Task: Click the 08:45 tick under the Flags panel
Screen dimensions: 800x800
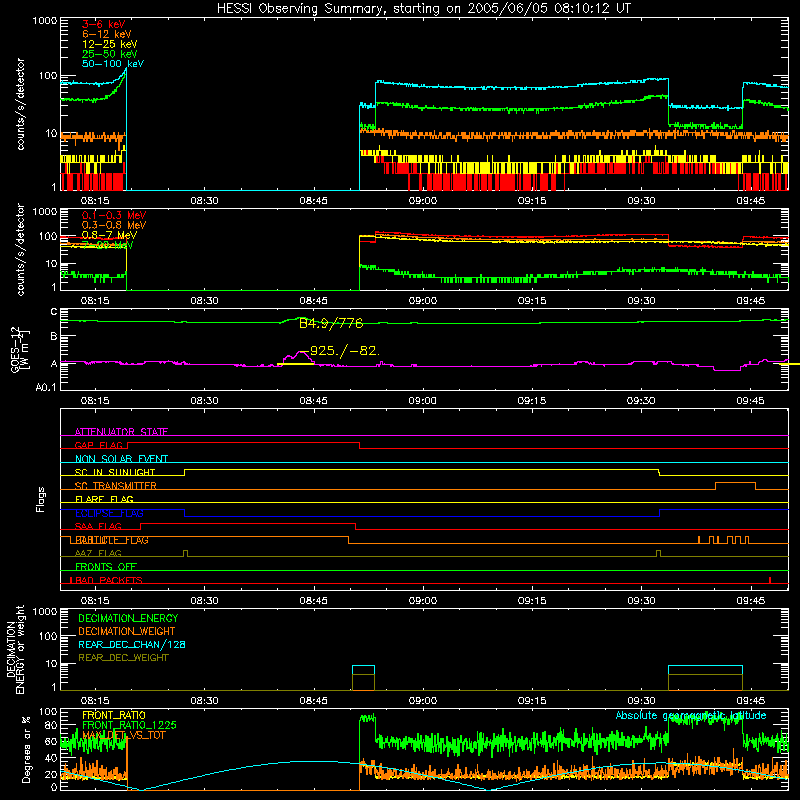Action: coord(313,601)
